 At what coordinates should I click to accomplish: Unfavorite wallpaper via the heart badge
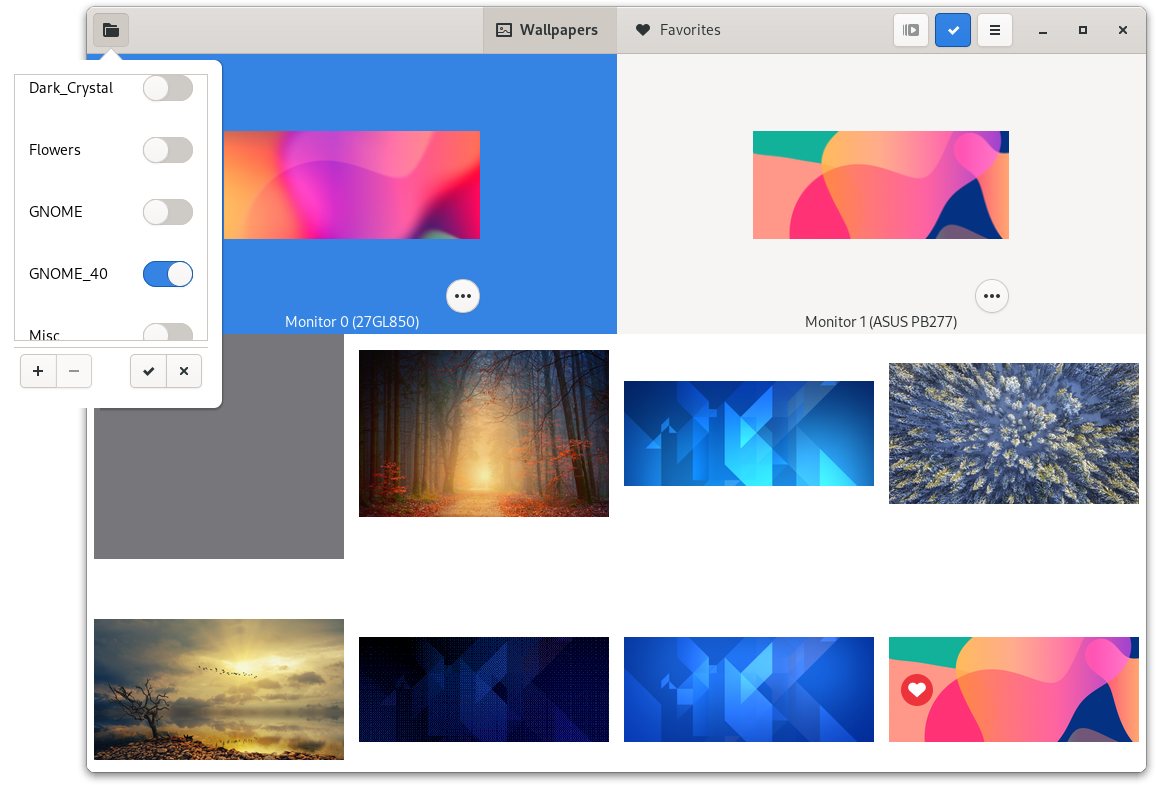pos(917,689)
